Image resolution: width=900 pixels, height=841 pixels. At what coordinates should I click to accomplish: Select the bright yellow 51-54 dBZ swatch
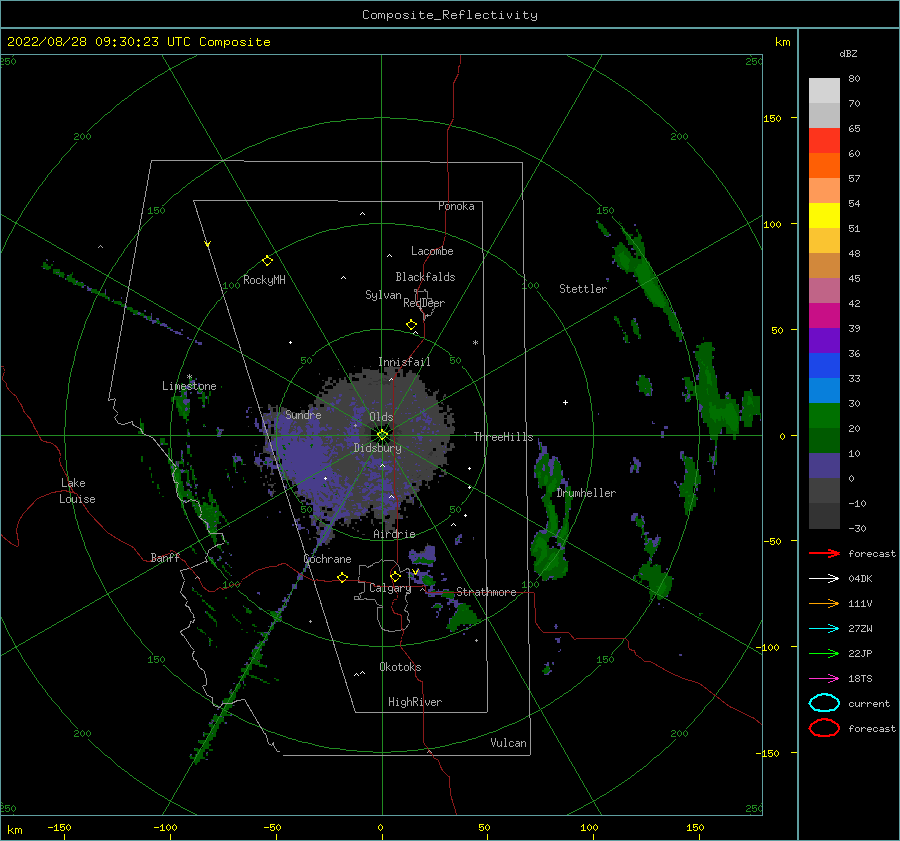[824, 216]
